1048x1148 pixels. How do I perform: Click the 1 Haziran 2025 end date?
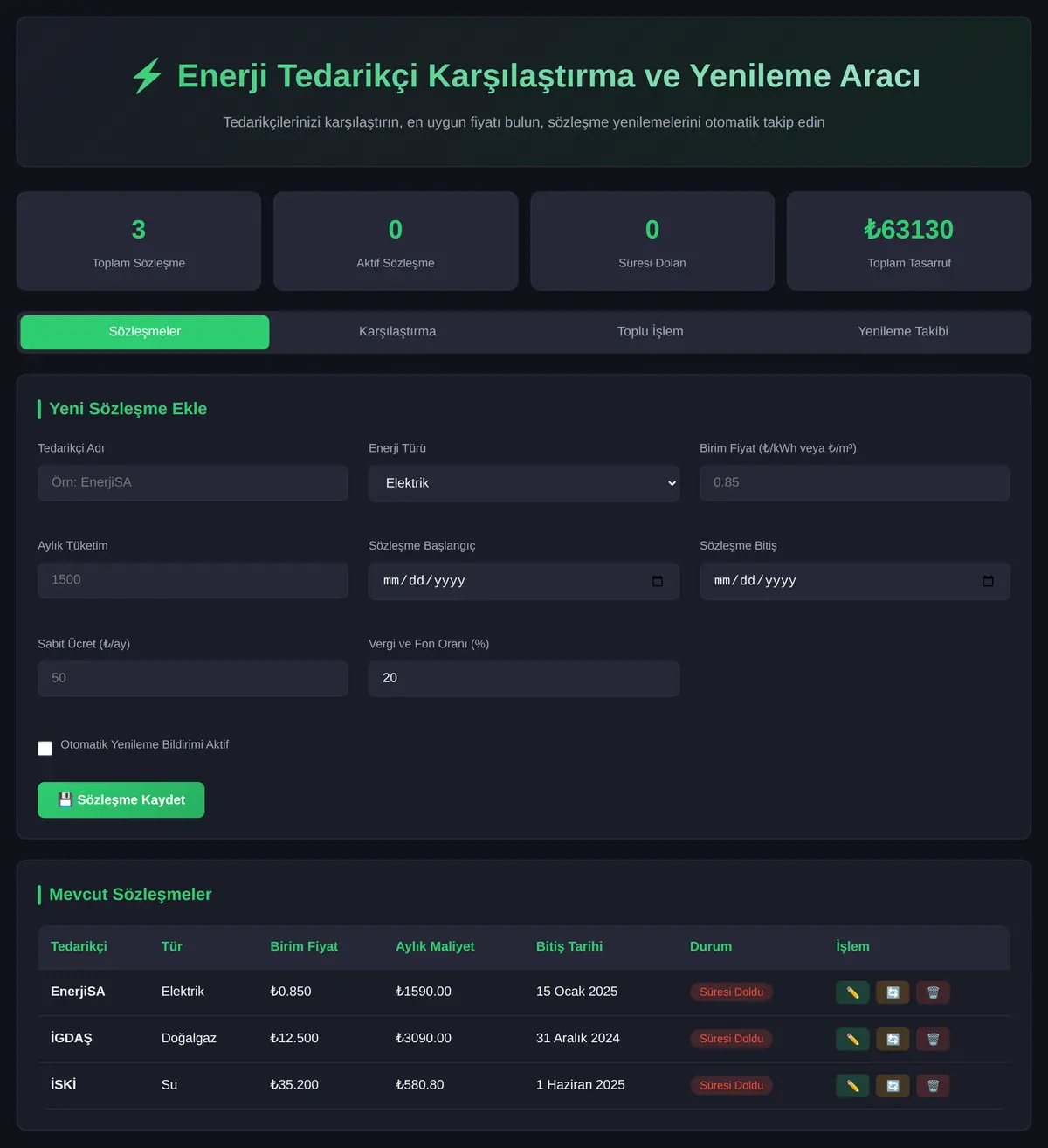581,1084
